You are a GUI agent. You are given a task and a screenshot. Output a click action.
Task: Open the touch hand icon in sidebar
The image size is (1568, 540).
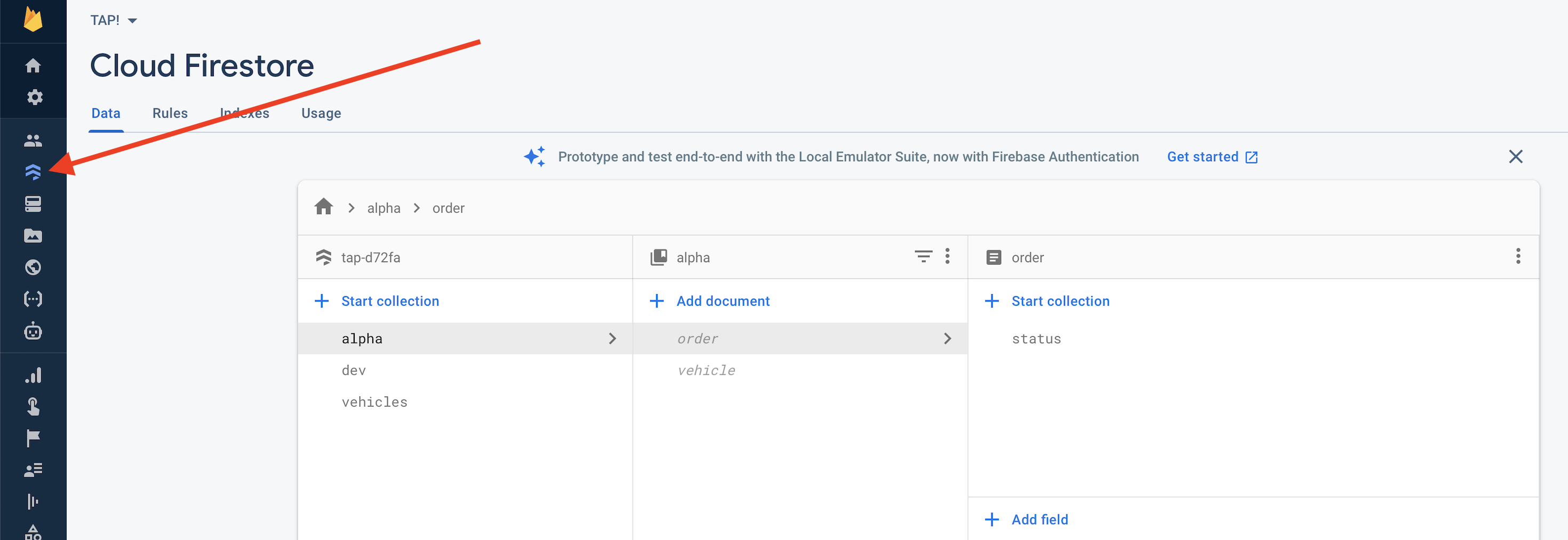click(x=33, y=406)
